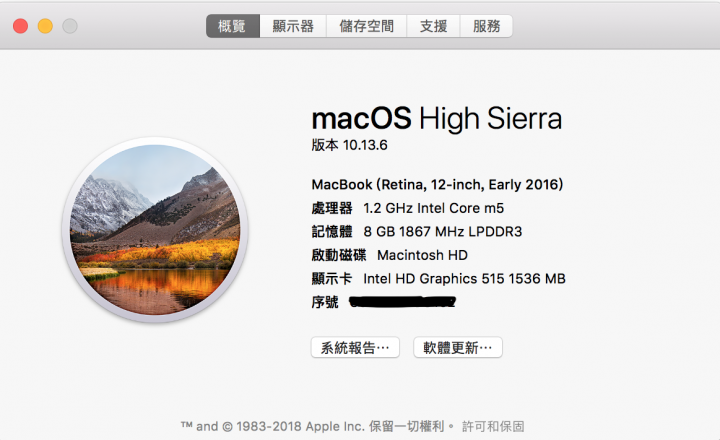
Task: Select the 服務 tab
Action: (486, 26)
